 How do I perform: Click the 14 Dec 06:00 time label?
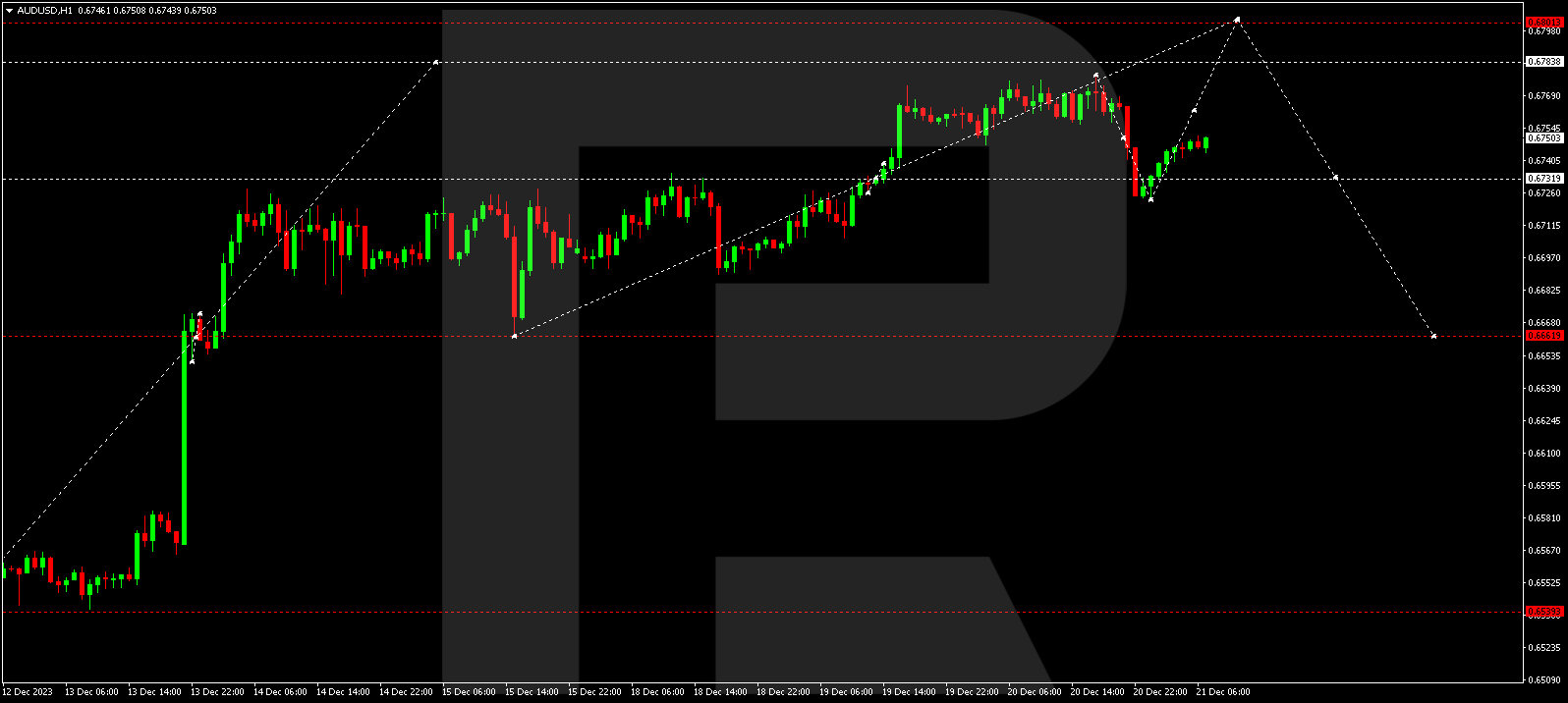coord(280,692)
